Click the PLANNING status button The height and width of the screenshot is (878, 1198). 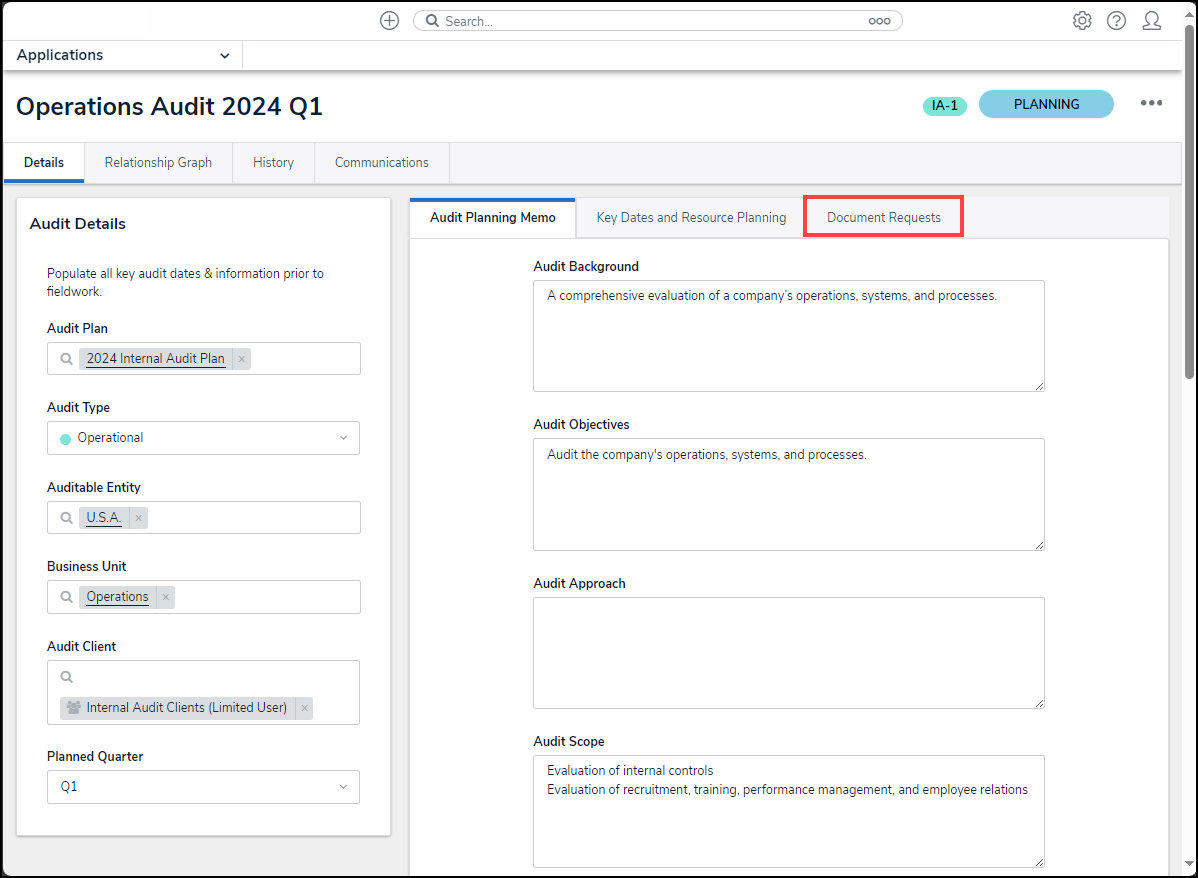tap(1045, 104)
